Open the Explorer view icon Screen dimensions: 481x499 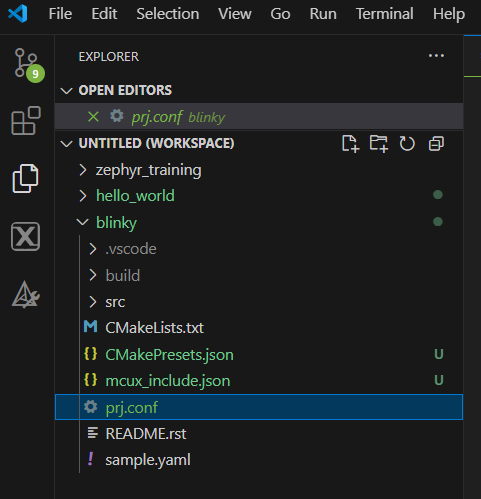[x=26, y=178]
